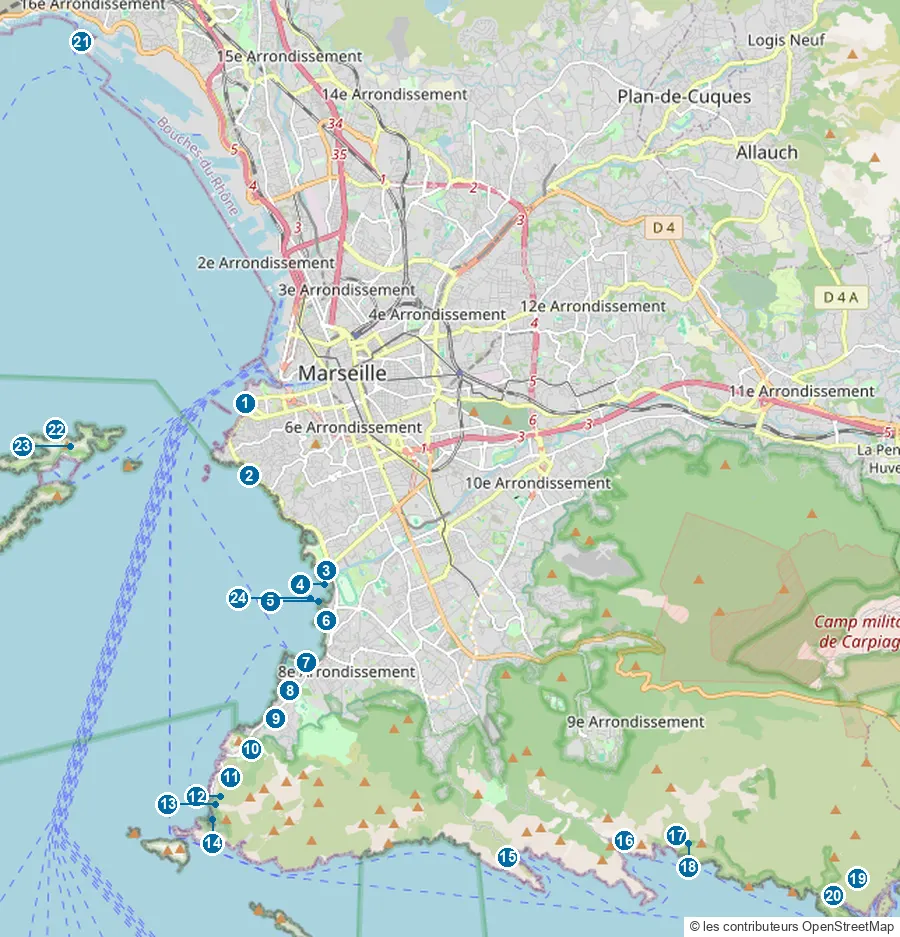Select map marker number 6
This screenshot has height=937, width=900.
pos(326,620)
